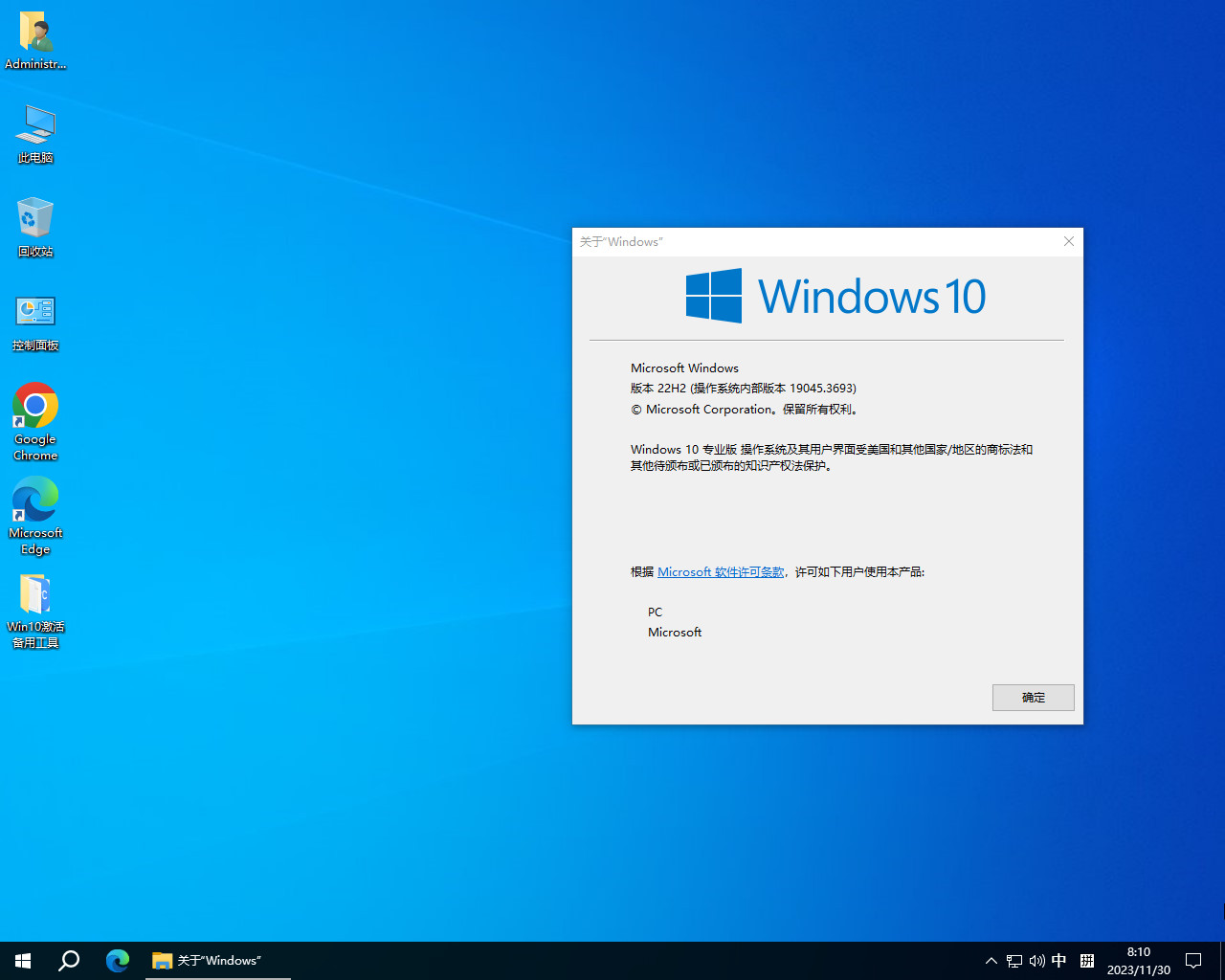Click the "Microsoft" organization text

675,633
